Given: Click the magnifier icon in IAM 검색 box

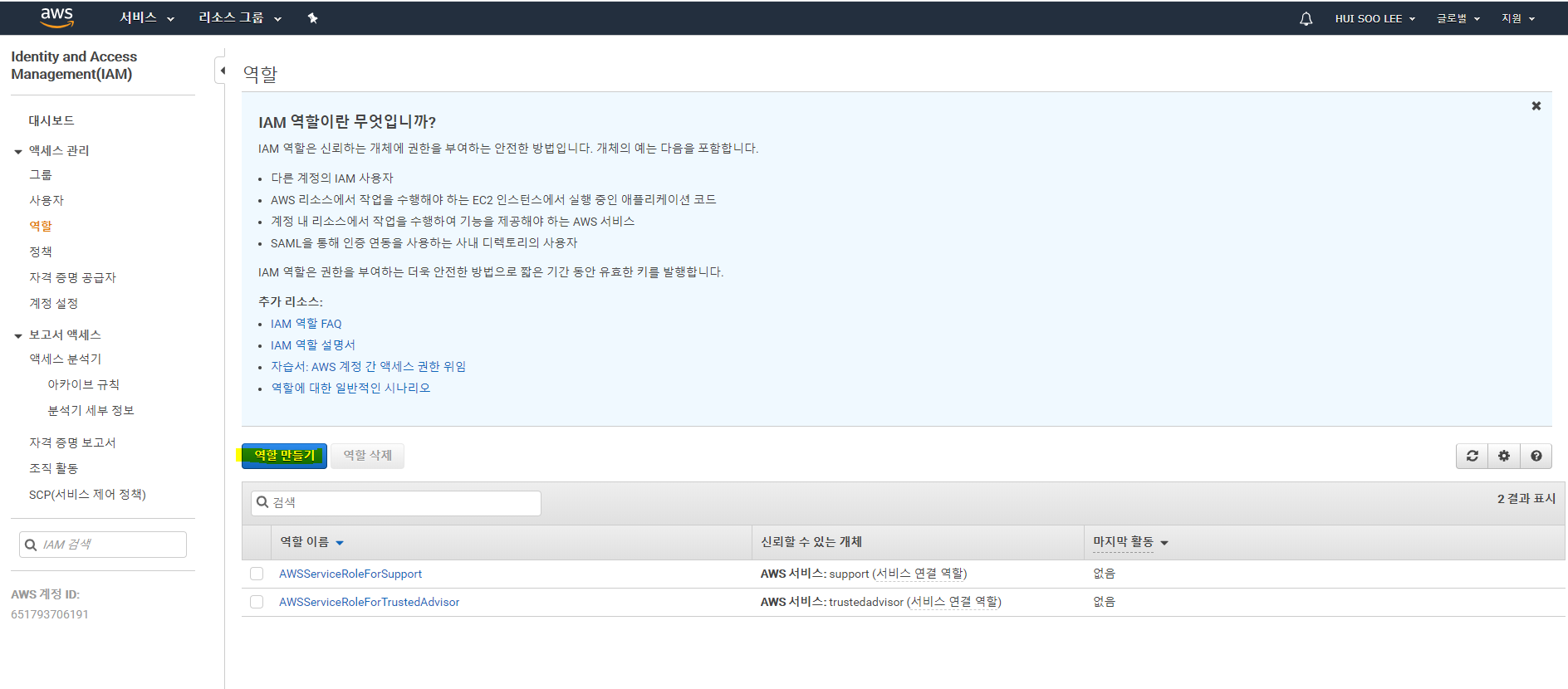Looking at the screenshot, I should click(31, 545).
